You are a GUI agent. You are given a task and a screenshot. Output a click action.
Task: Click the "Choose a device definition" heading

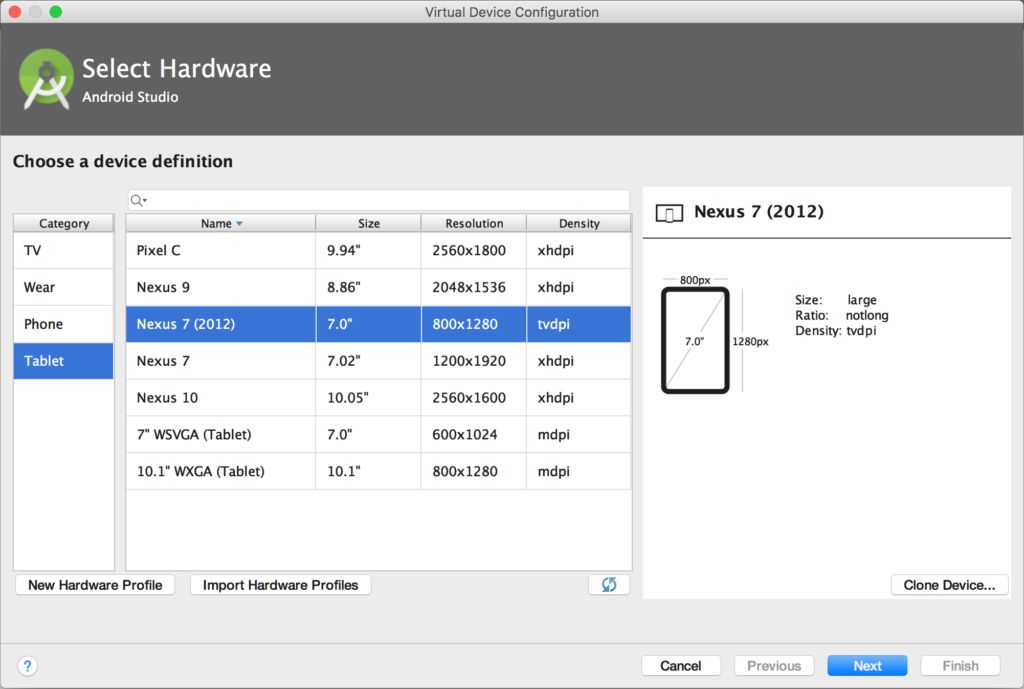(x=123, y=161)
